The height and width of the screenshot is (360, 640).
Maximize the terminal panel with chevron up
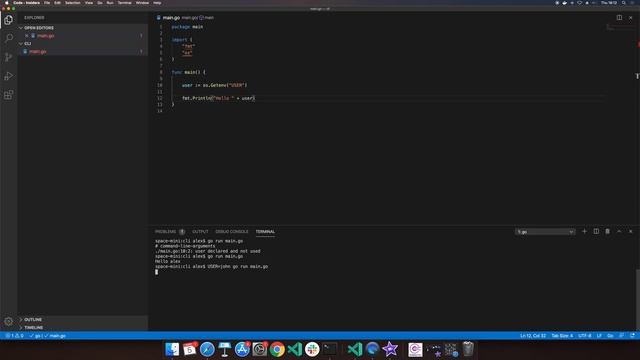619,231
